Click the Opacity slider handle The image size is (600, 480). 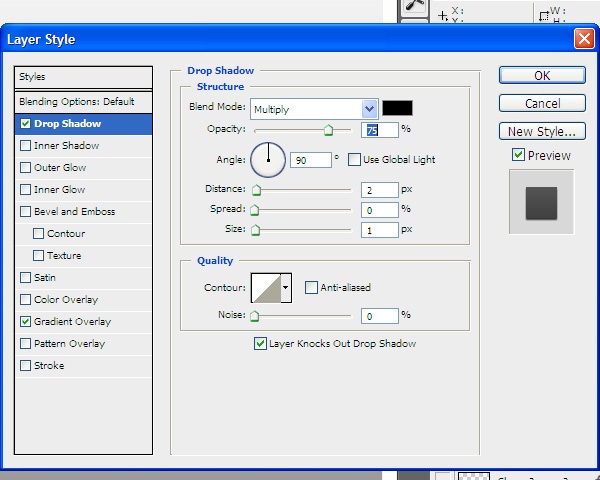328,131
